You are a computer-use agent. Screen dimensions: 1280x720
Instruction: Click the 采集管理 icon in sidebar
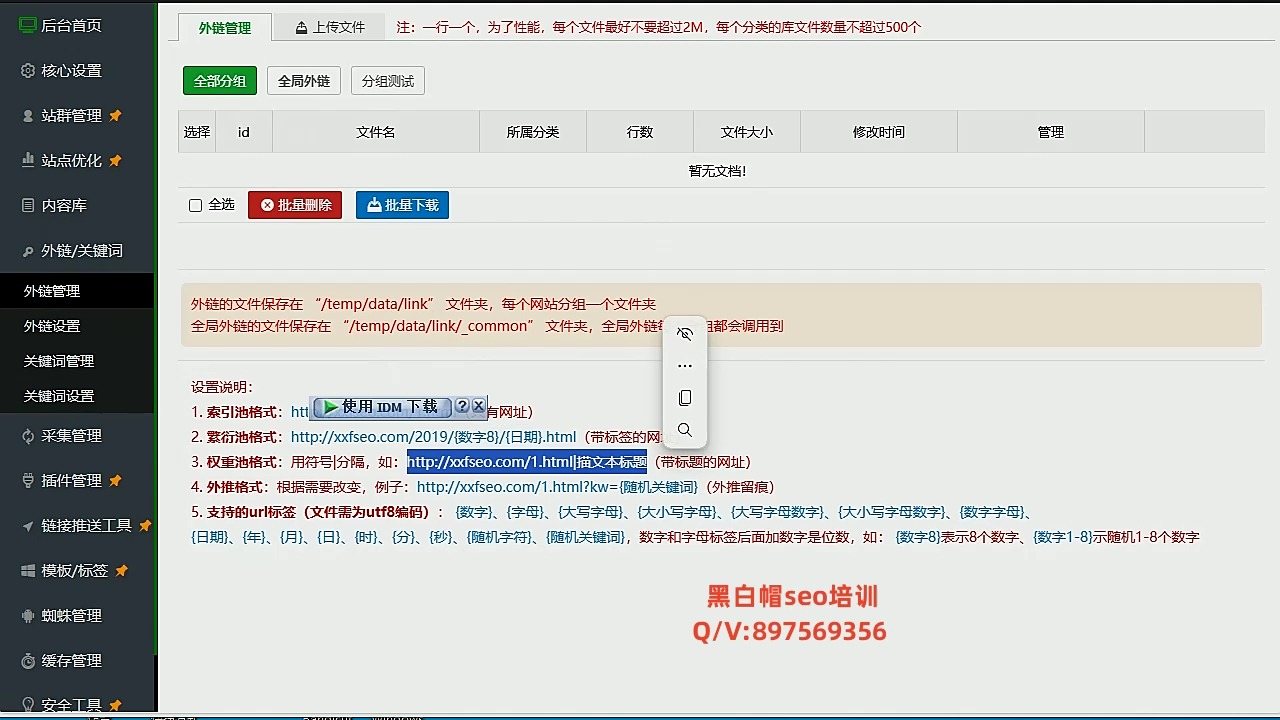[x=28, y=436]
